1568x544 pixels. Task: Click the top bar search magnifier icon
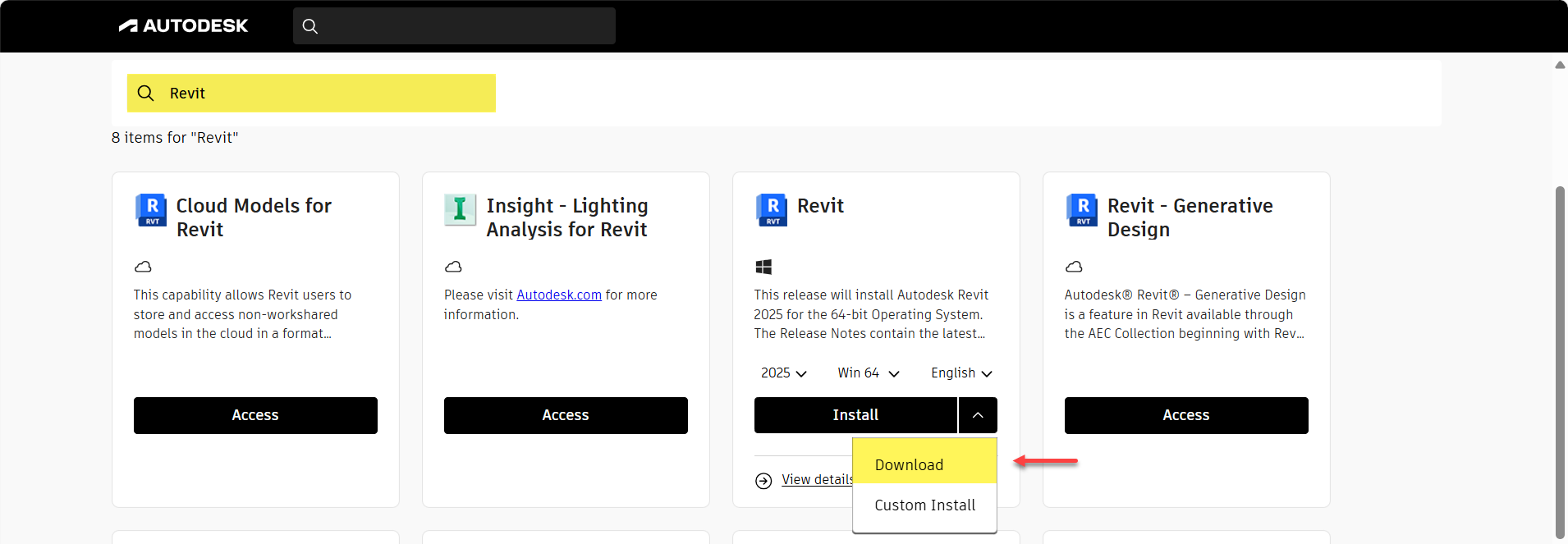(x=309, y=26)
